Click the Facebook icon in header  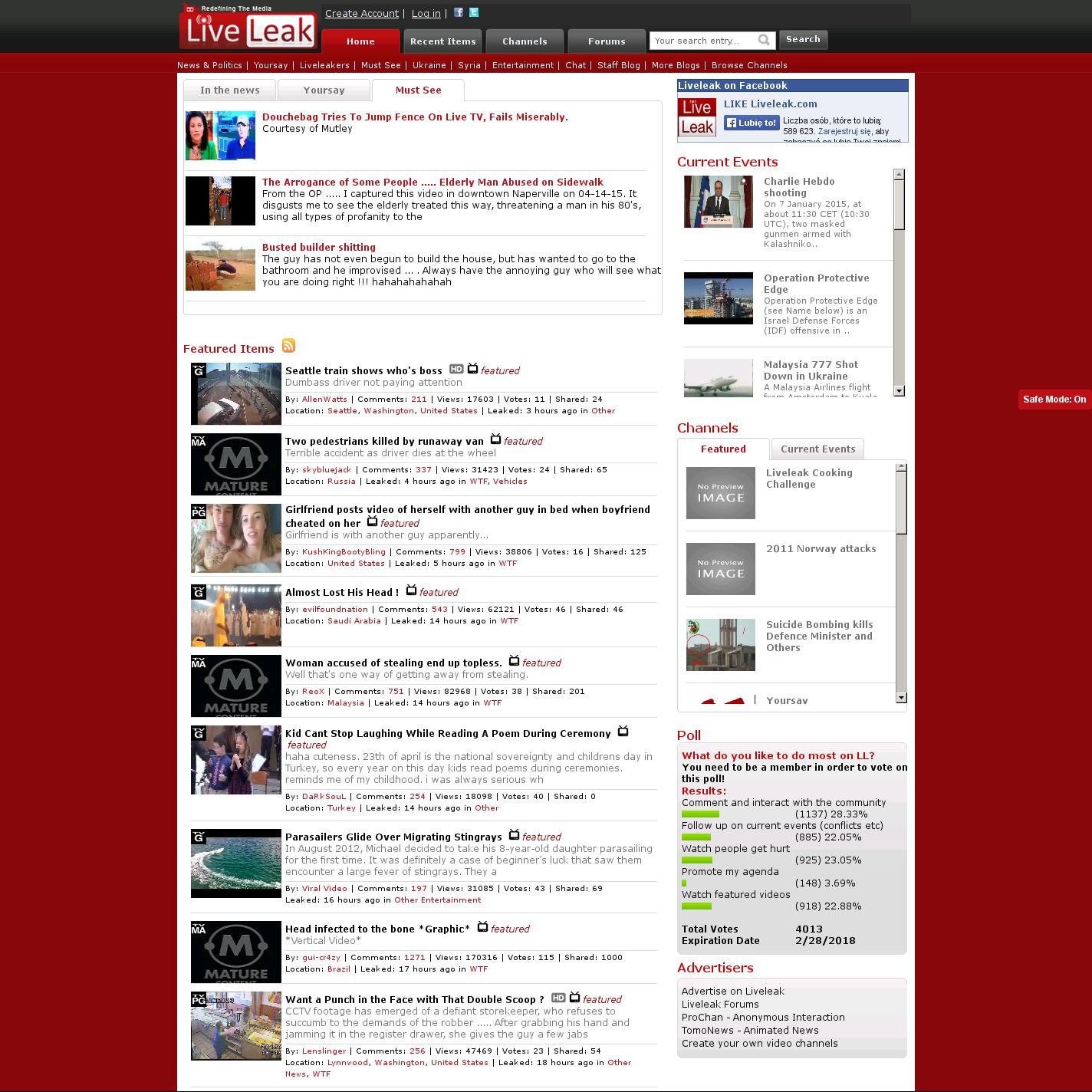(458, 12)
